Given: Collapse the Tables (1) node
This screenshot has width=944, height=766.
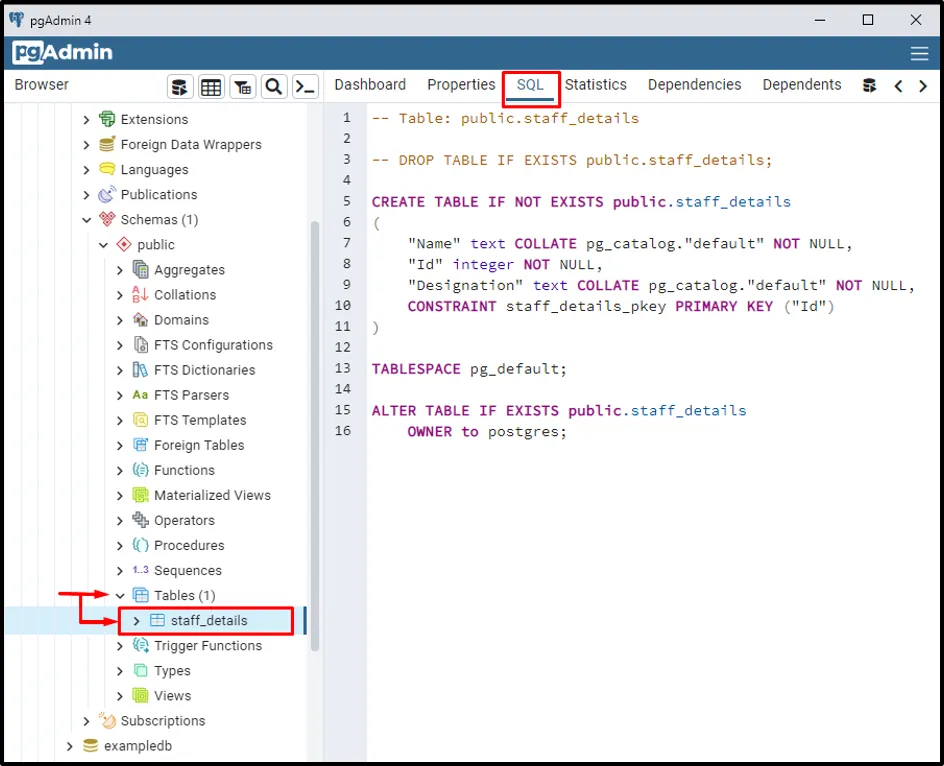Looking at the screenshot, I should click(120, 596).
